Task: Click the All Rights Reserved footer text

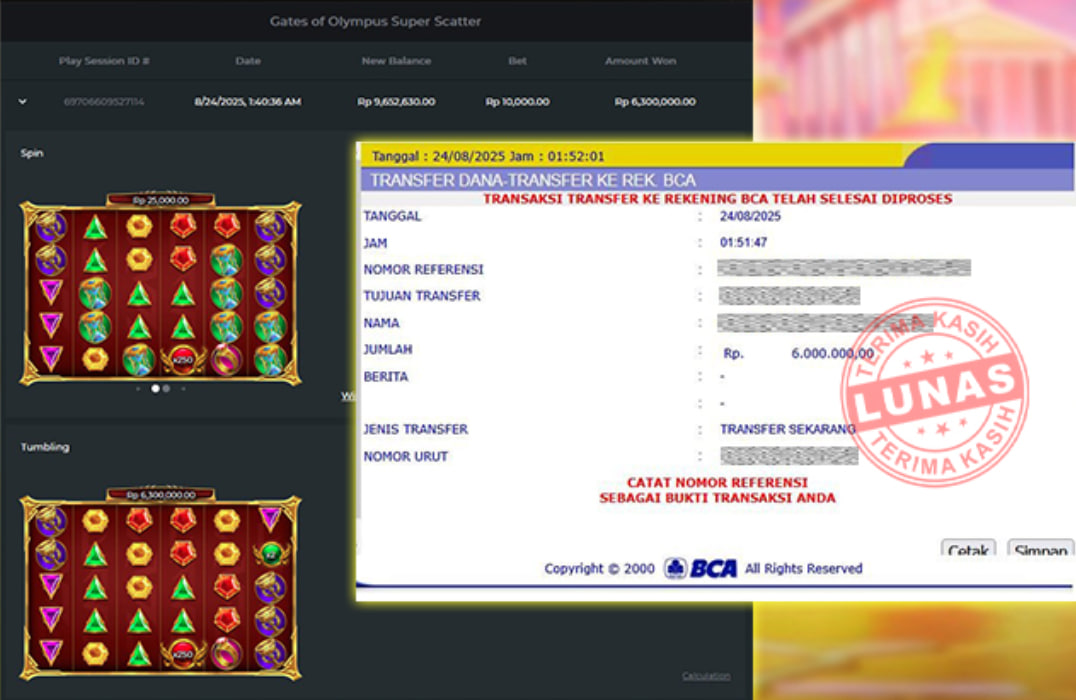Action: (804, 568)
